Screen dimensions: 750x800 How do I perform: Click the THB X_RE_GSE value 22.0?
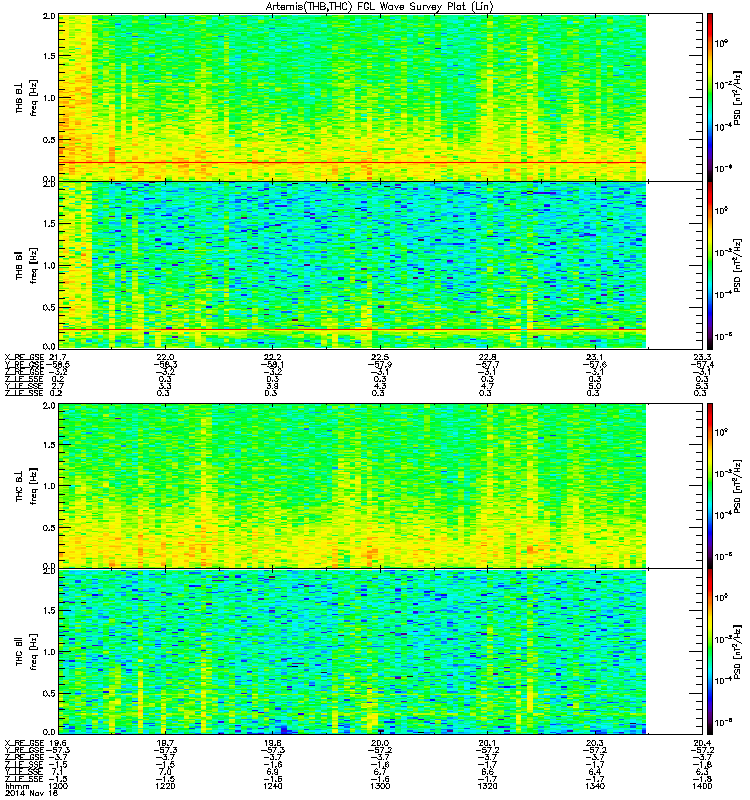tap(165, 357)
